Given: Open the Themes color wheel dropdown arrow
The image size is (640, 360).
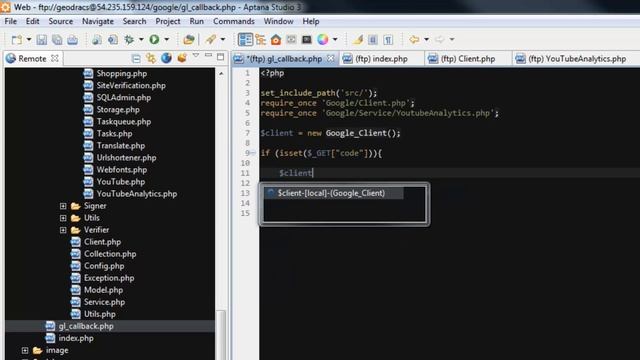Looking at the screenshot, I should [335, 40].
